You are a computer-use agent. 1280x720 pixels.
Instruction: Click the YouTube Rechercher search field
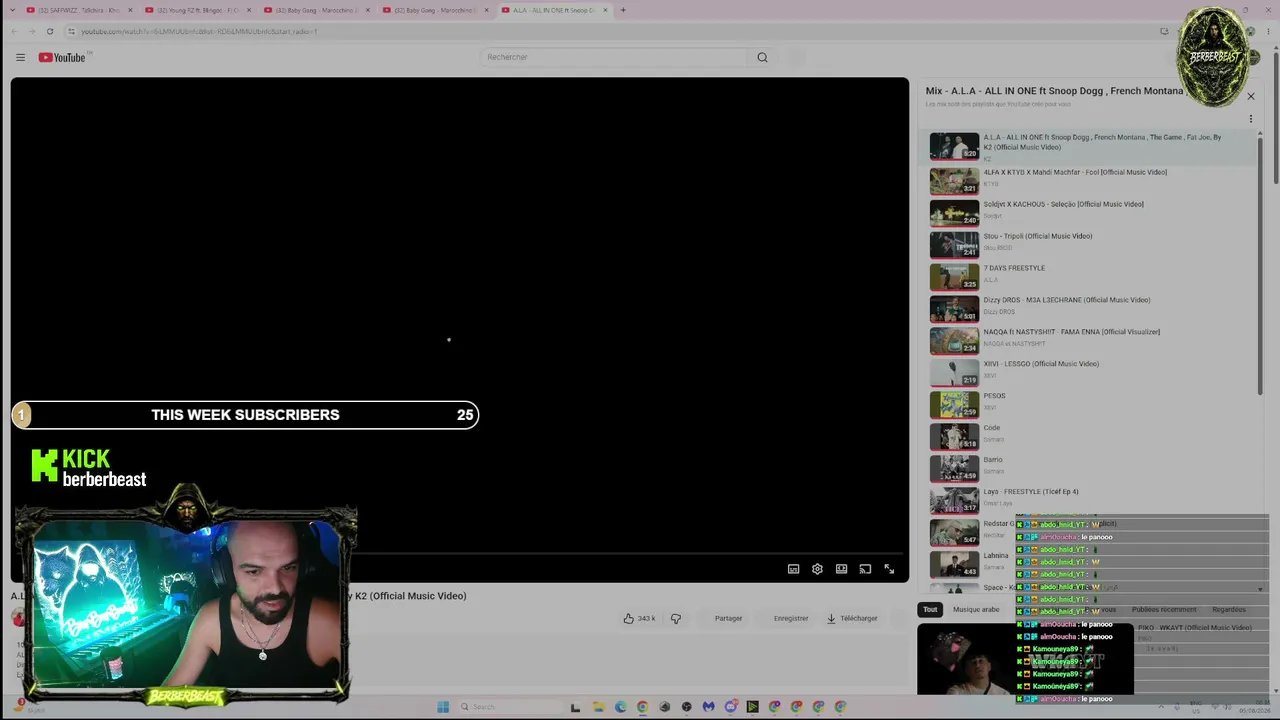coord(614,57)
